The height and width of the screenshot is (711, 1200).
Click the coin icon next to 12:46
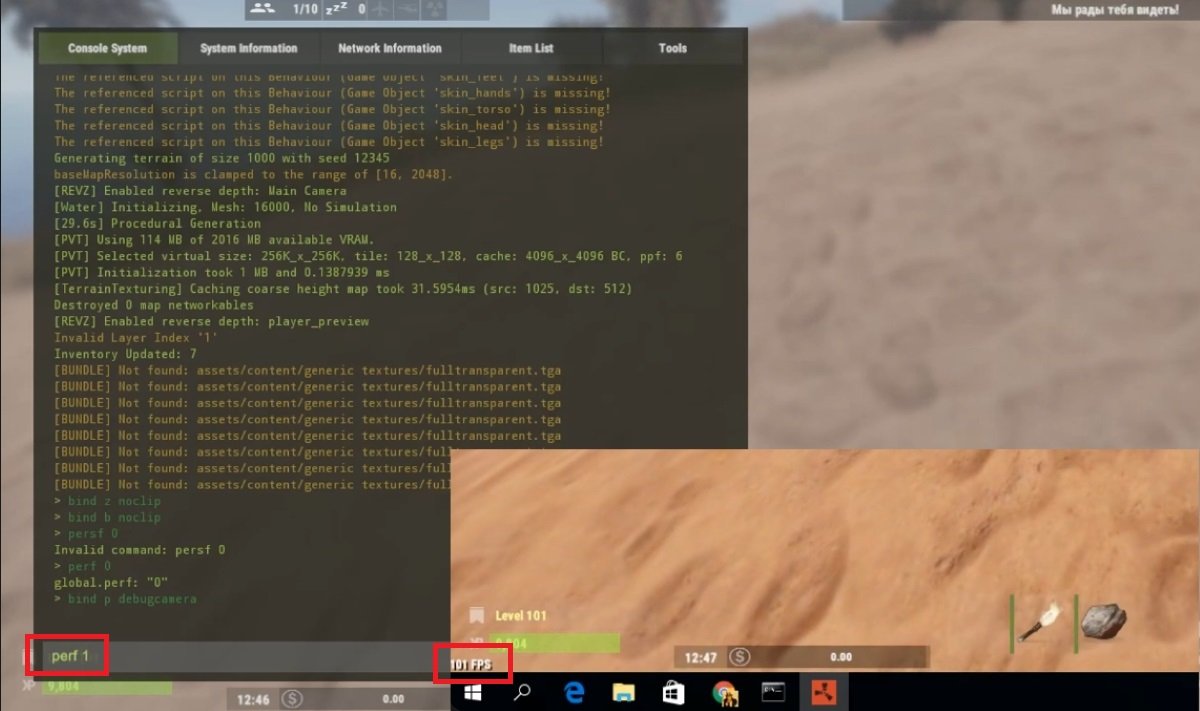coord(292,699)
